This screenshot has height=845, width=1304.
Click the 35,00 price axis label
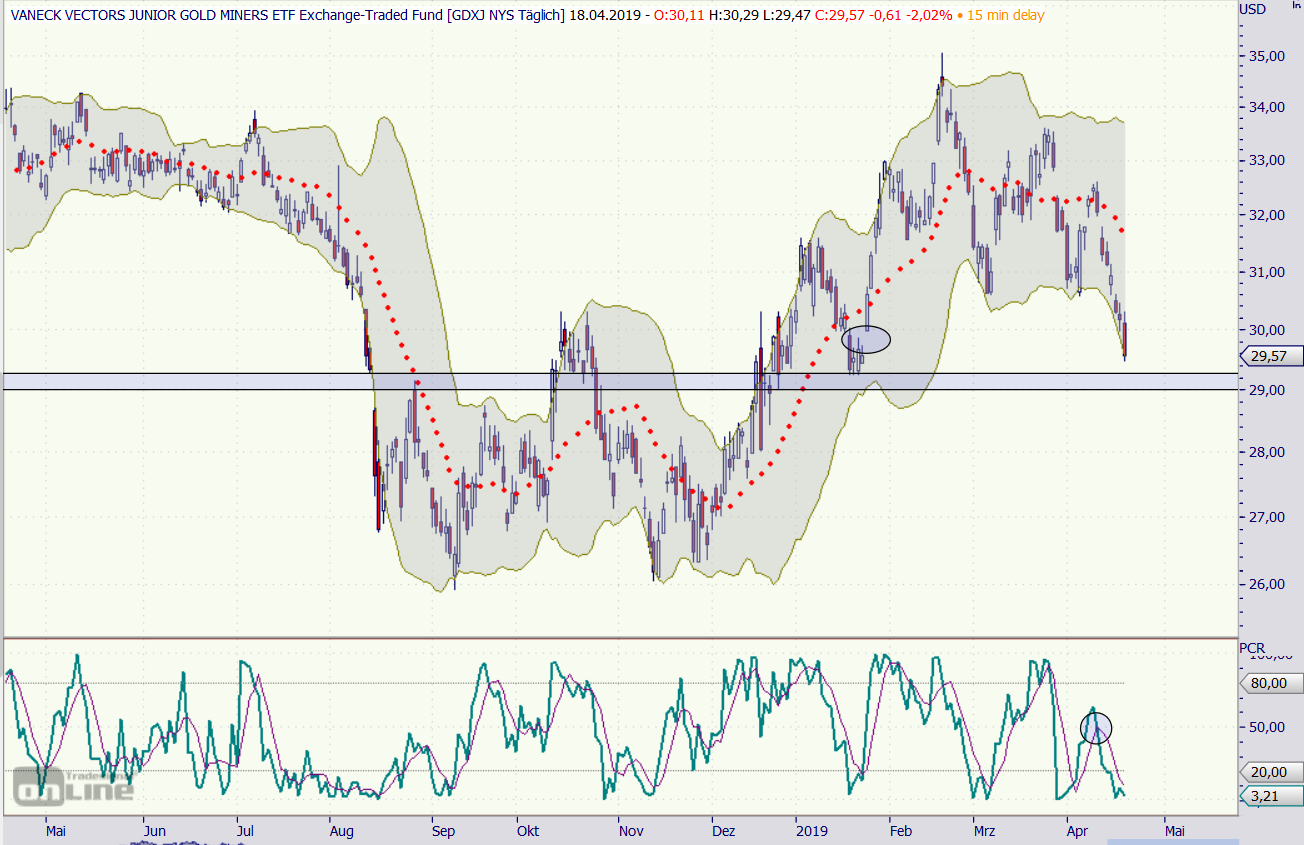pyautogui.click(x=1265, y=56)
